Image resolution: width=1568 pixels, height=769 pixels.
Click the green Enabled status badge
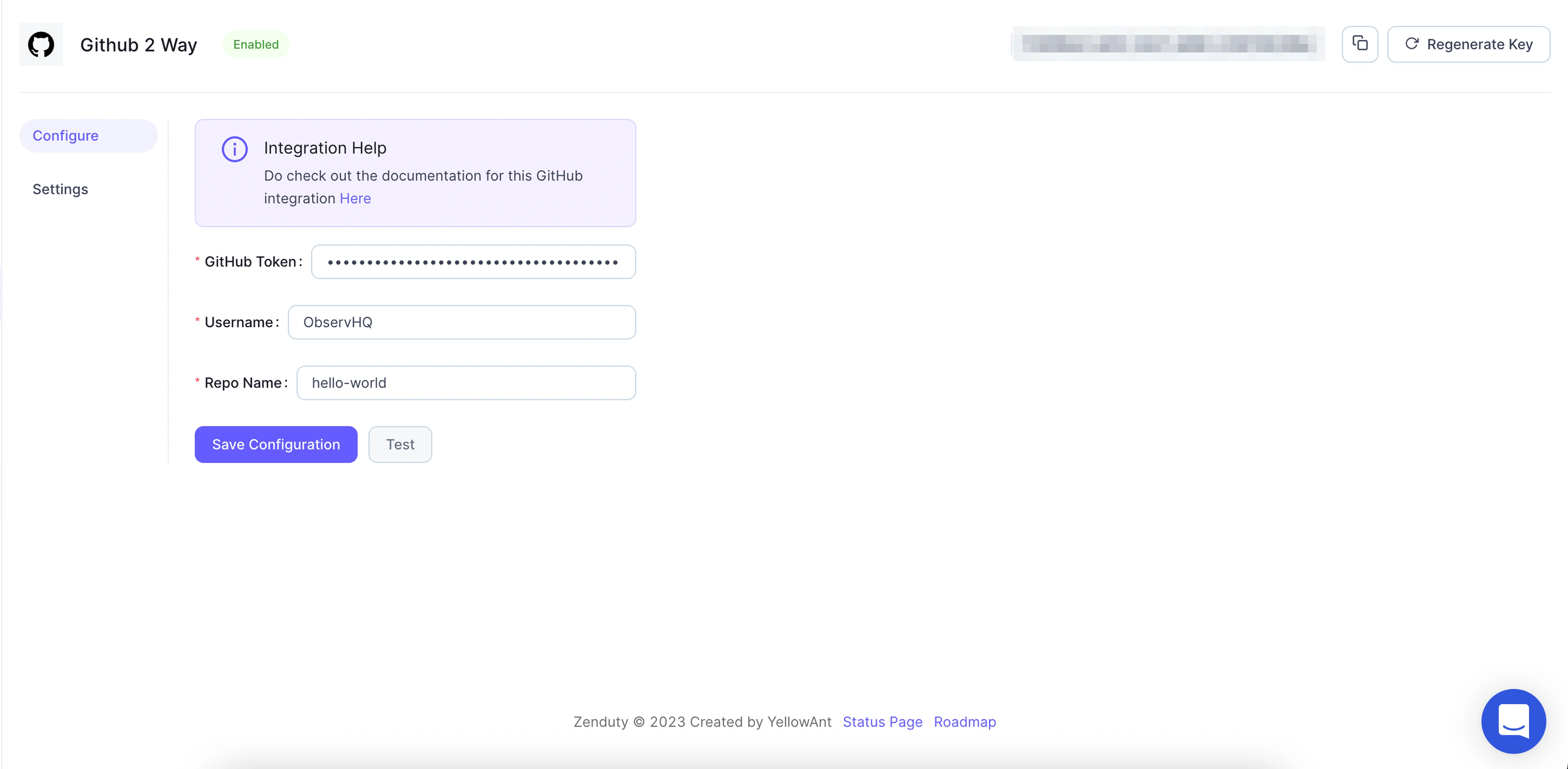click(x=256, y=44)
